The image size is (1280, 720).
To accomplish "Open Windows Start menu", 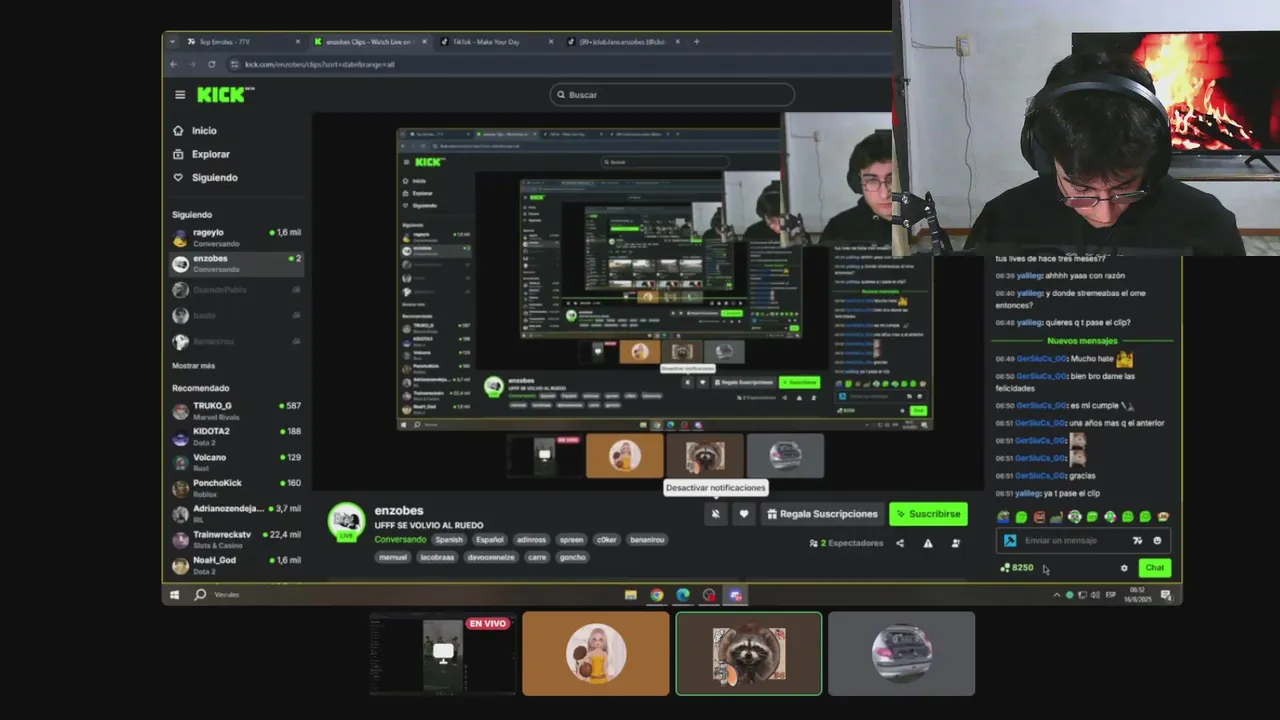I will pos(174,595).
